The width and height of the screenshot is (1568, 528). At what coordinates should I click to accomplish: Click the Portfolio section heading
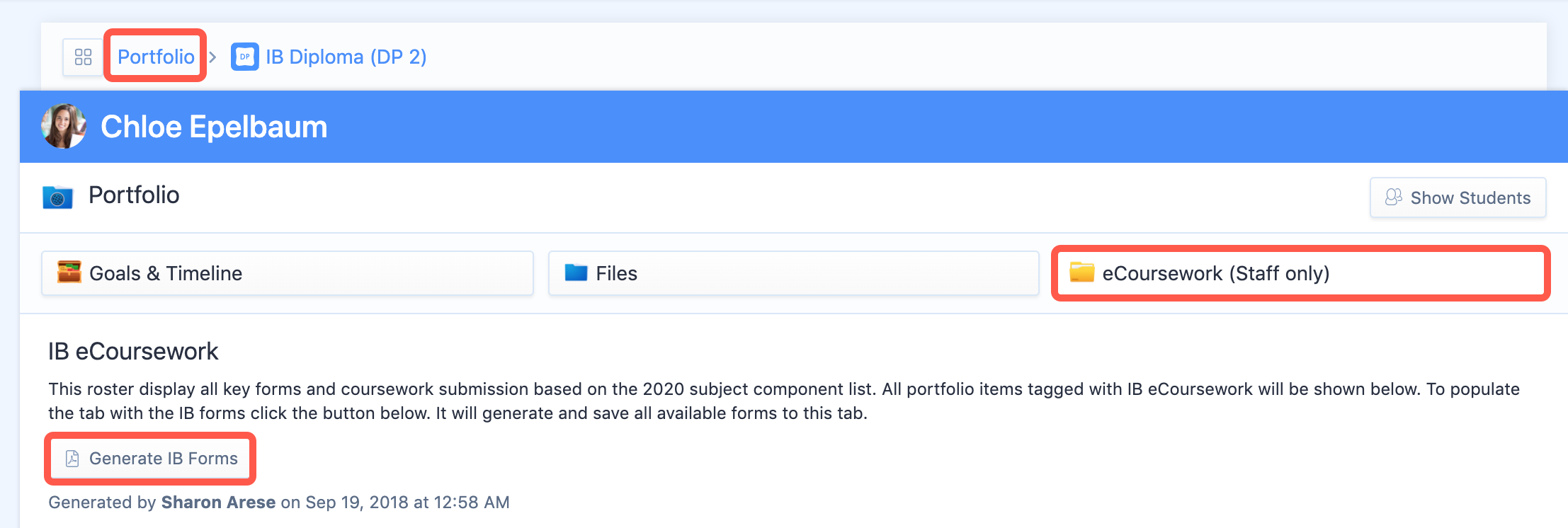(x=134, y=195)
